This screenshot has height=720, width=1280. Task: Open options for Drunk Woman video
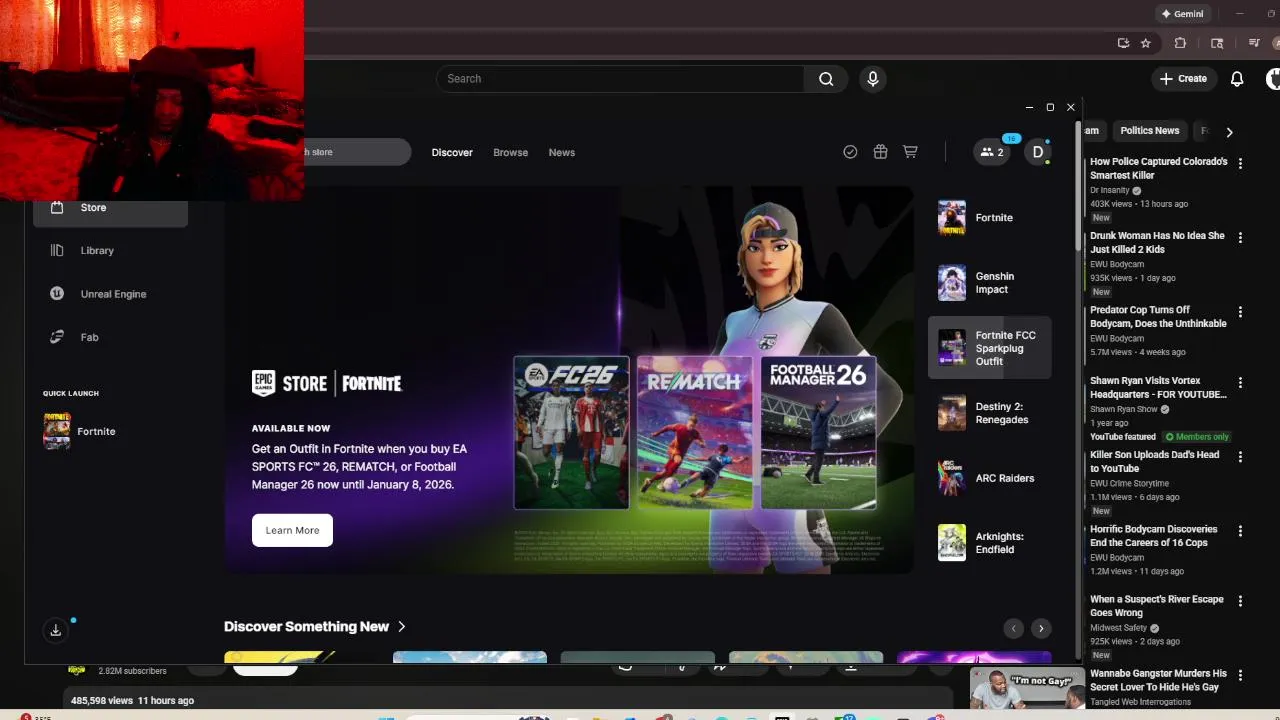(1240, 238)
